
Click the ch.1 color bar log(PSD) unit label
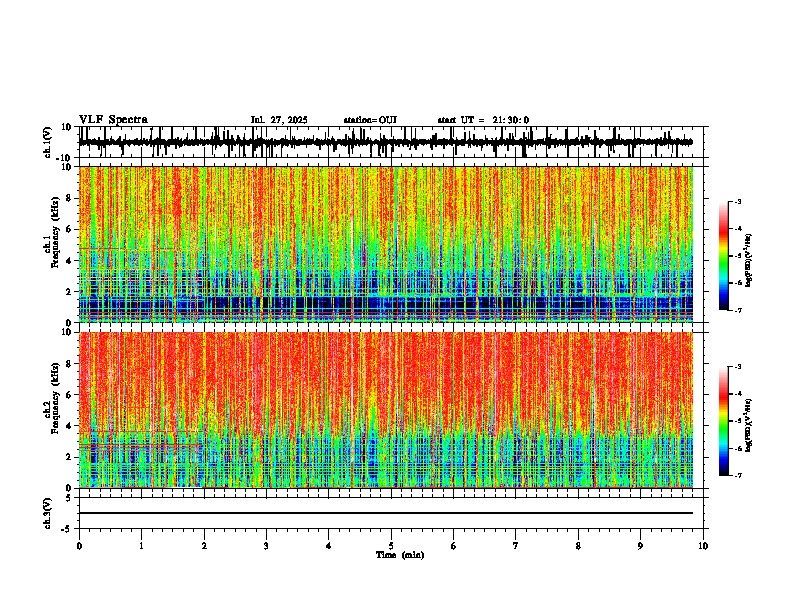tap(749, 260)
